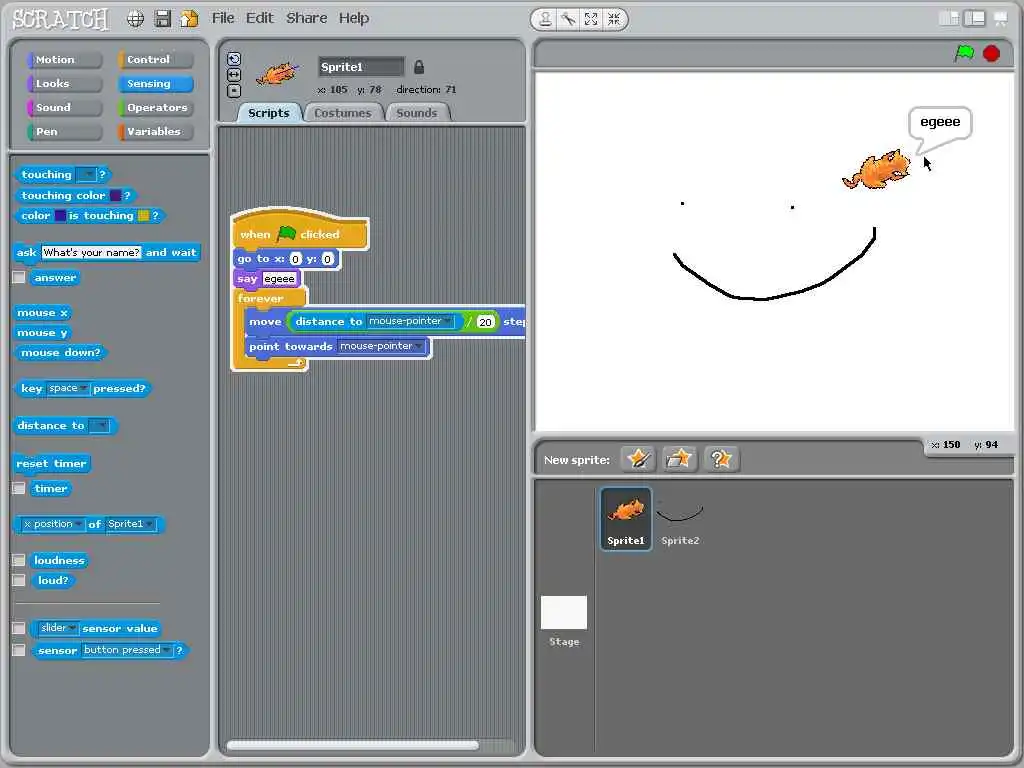Open the touching block dropdown
This screenshot has width=1024, height=768.
[86, 174]
